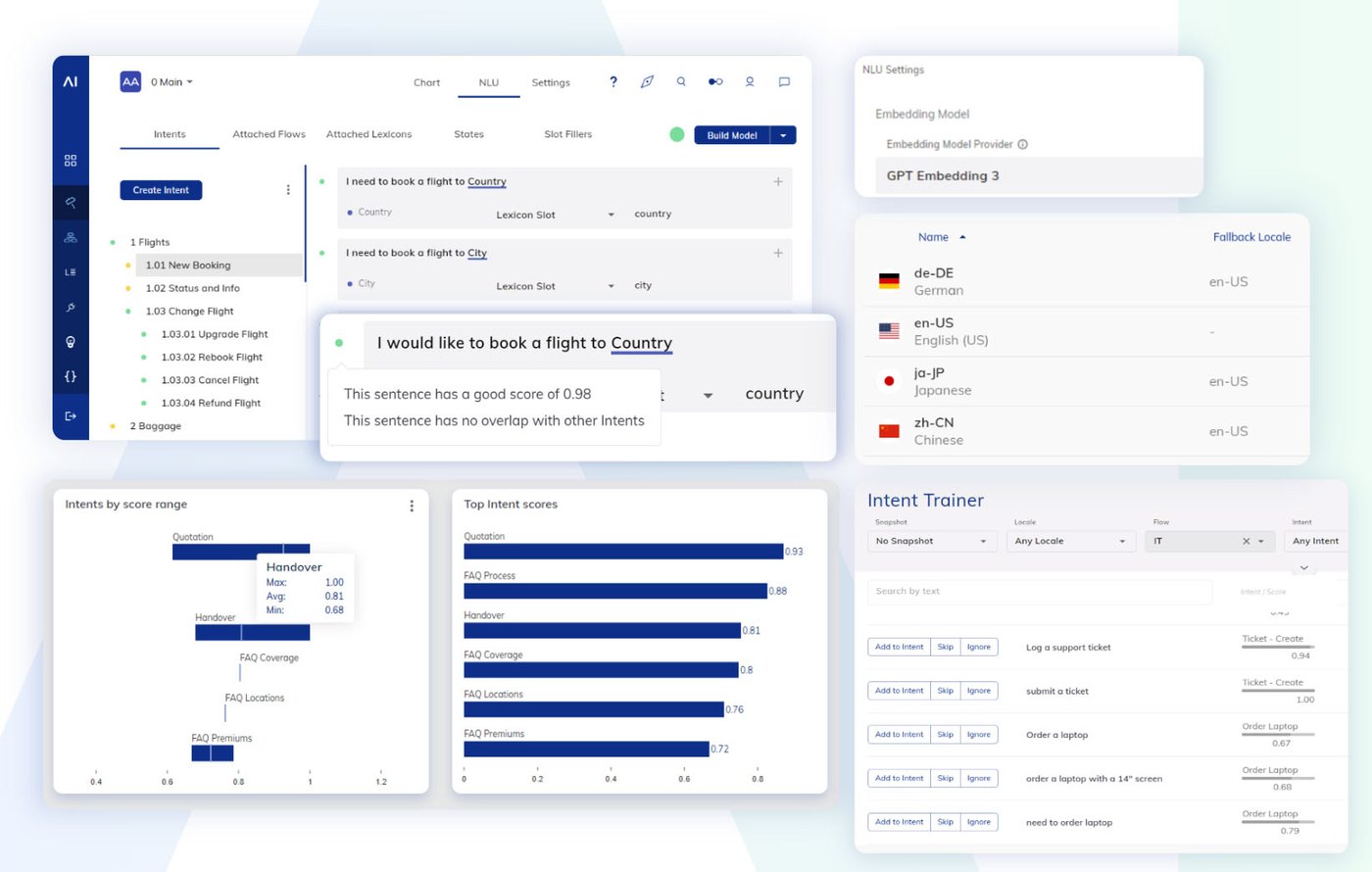
Task: Open the Attached Flows tab
Action: coord(269,134)
